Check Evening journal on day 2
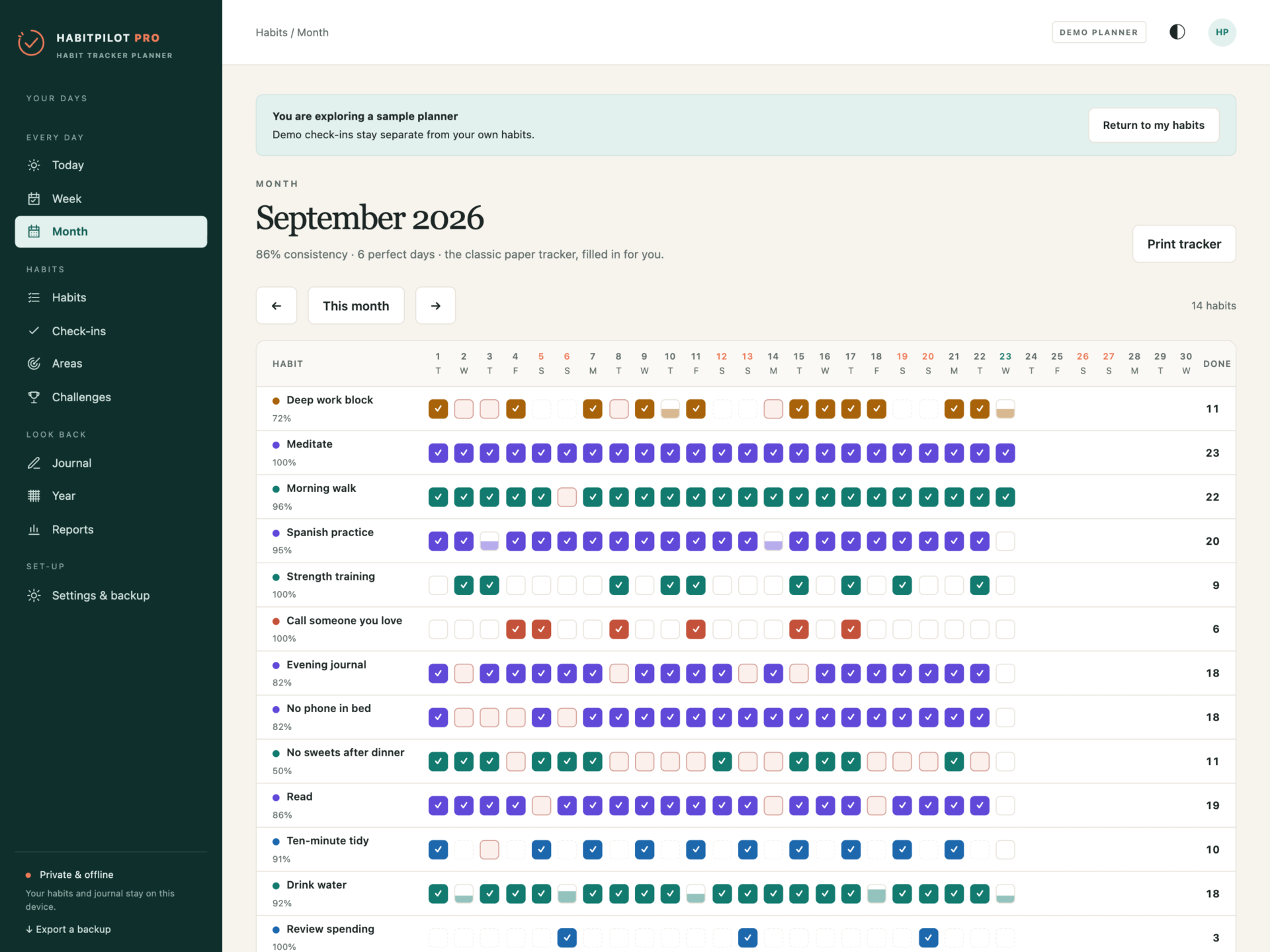Image resolution: width=1270 pixels, height=952 pixels. click(x=464, y=673)
